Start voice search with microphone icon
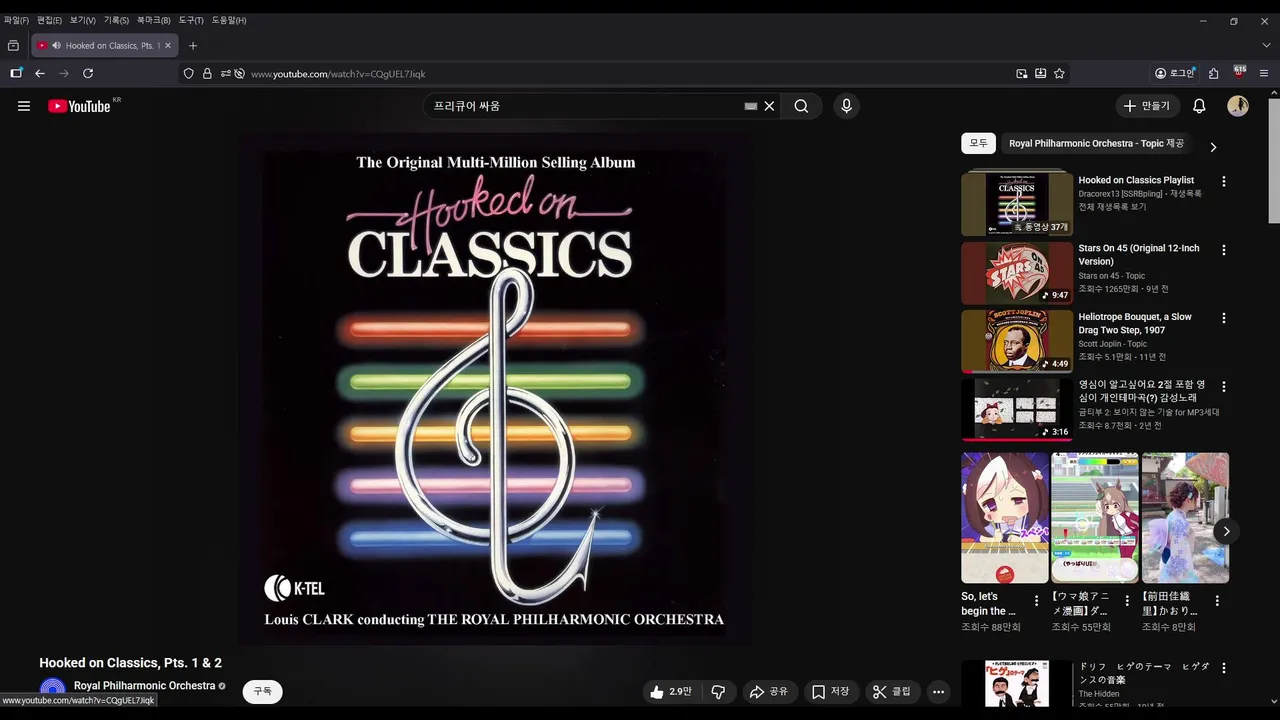The width and height of the screenshot is (1280, 720). [x=846, y=106]
